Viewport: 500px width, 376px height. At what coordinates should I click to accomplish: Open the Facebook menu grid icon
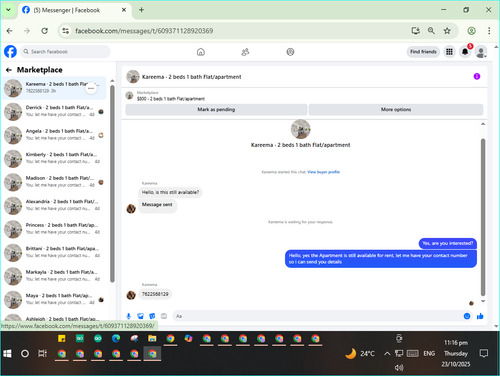point(449,52)
